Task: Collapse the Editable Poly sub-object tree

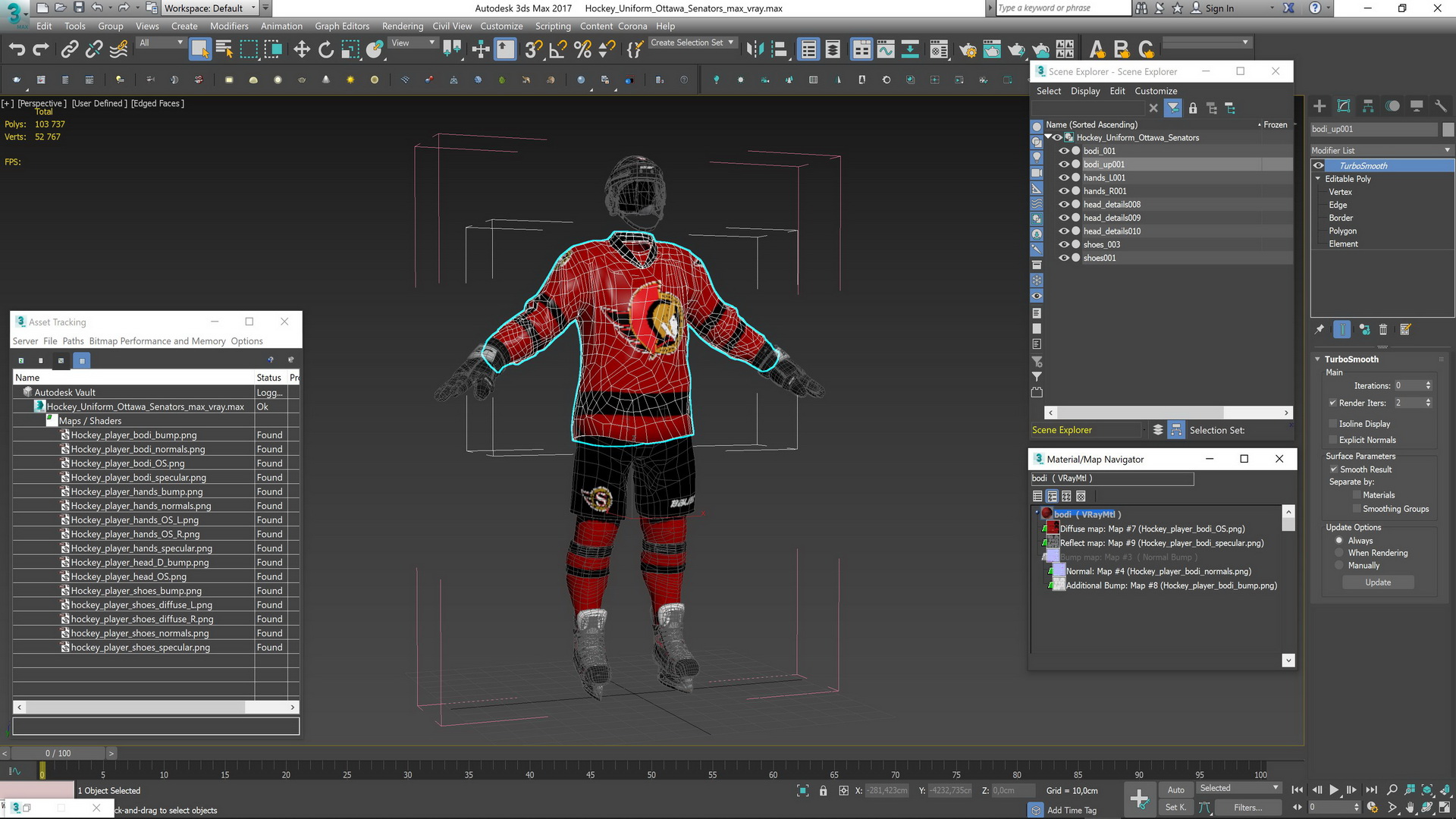Action: pyautogui.click(x=1318, y=179)
